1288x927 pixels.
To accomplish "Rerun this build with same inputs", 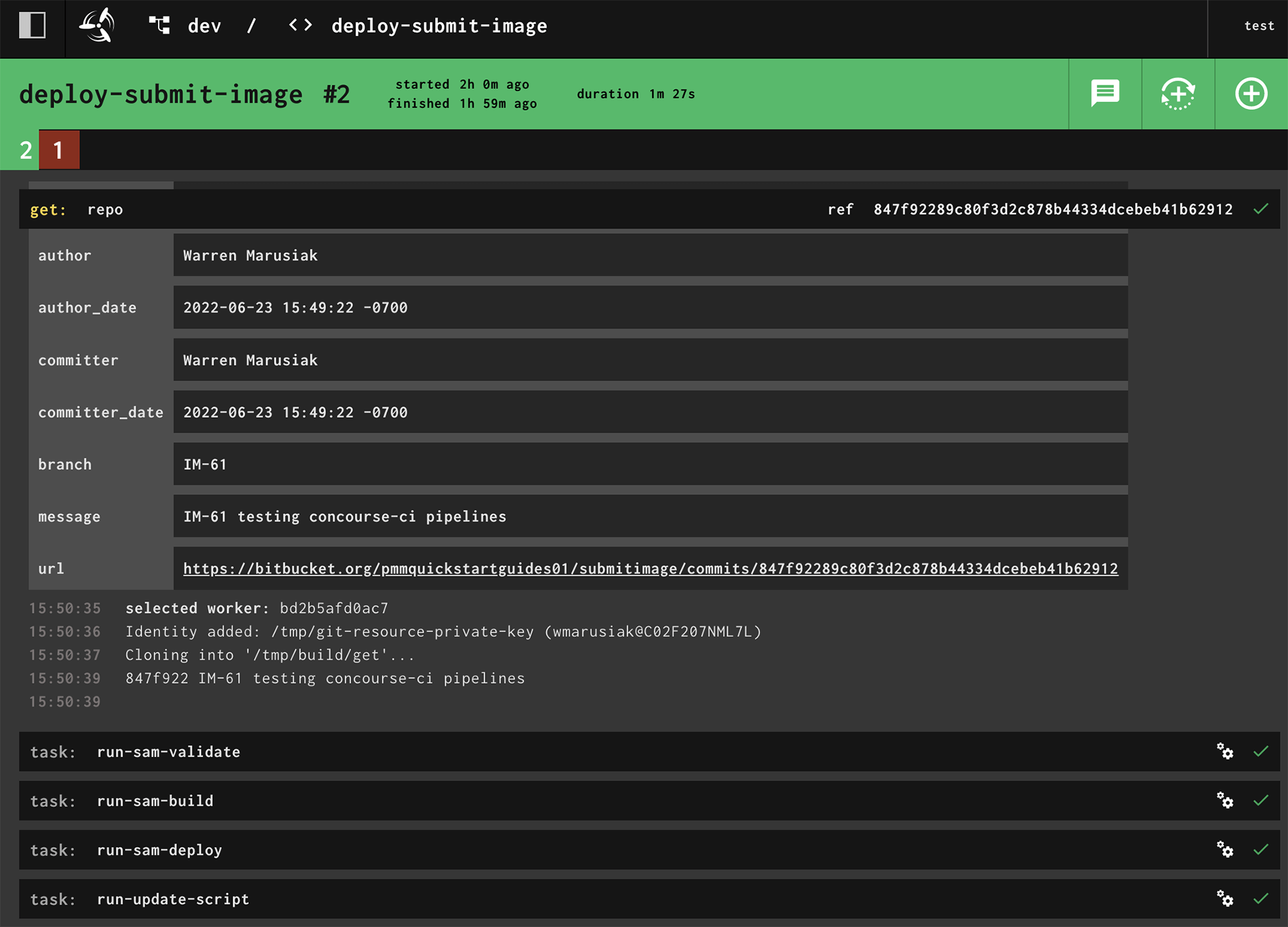I will point(1178,94).
